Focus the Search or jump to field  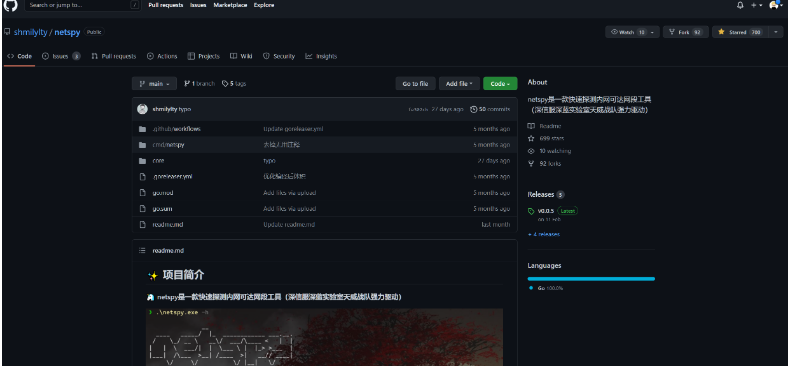(x=83, y=5)
